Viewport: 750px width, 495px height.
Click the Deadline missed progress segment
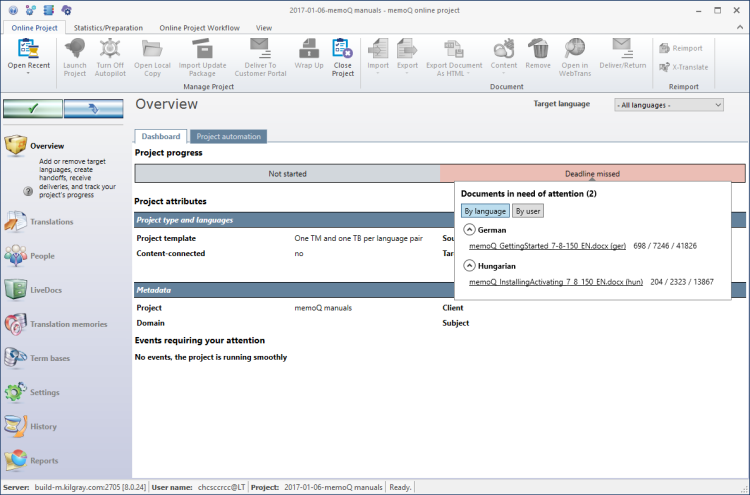(x=592, y=173)
